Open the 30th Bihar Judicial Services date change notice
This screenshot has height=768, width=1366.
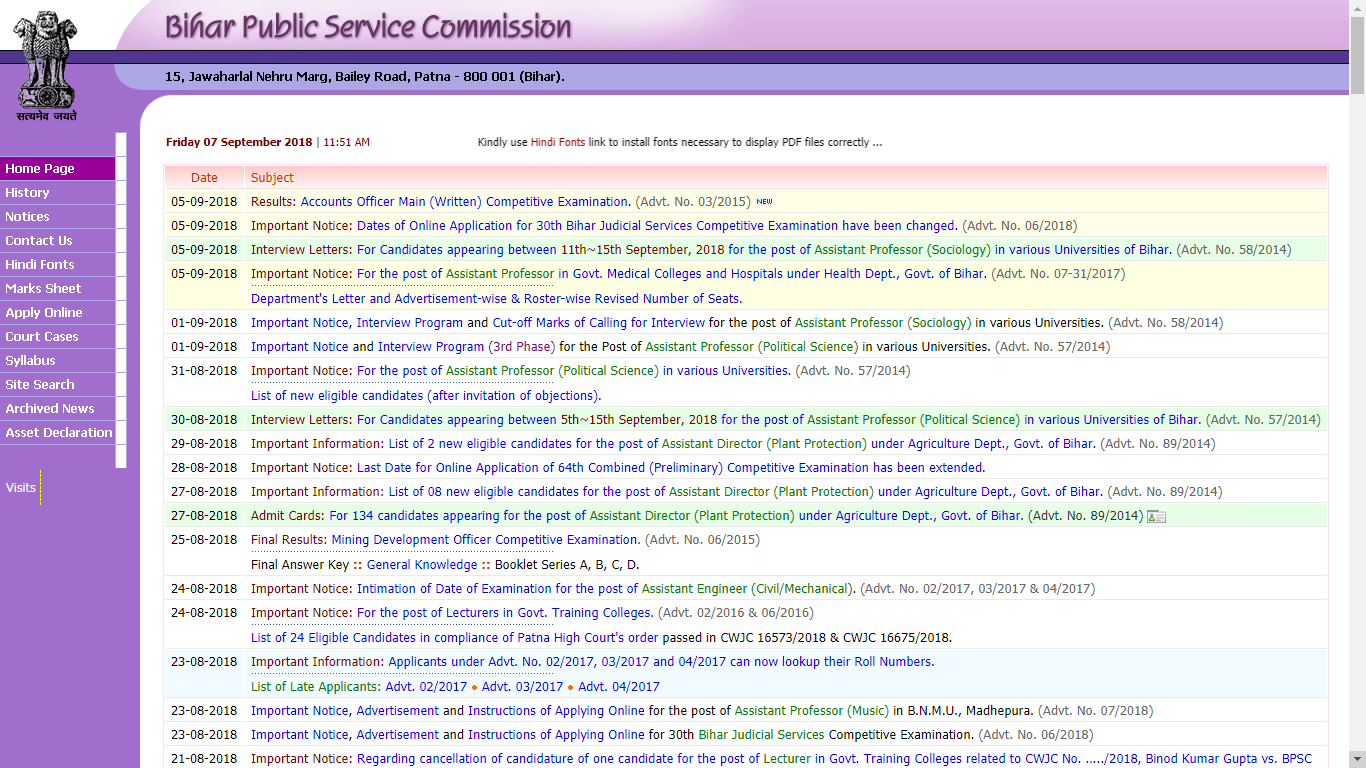(x=657, y=226)
